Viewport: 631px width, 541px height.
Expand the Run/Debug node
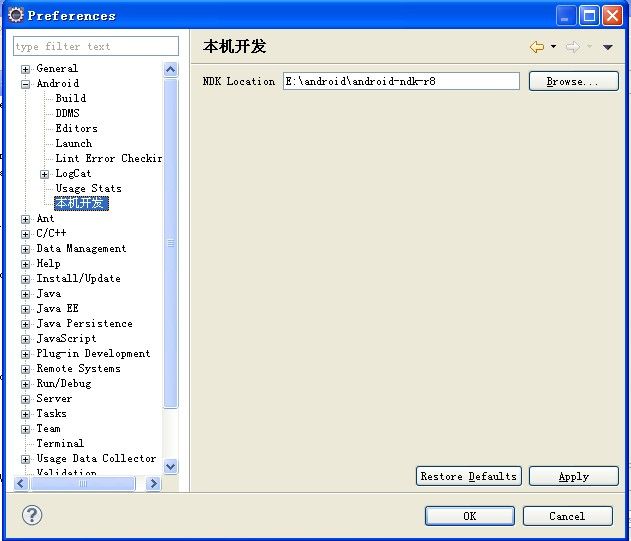click(25, 384)
